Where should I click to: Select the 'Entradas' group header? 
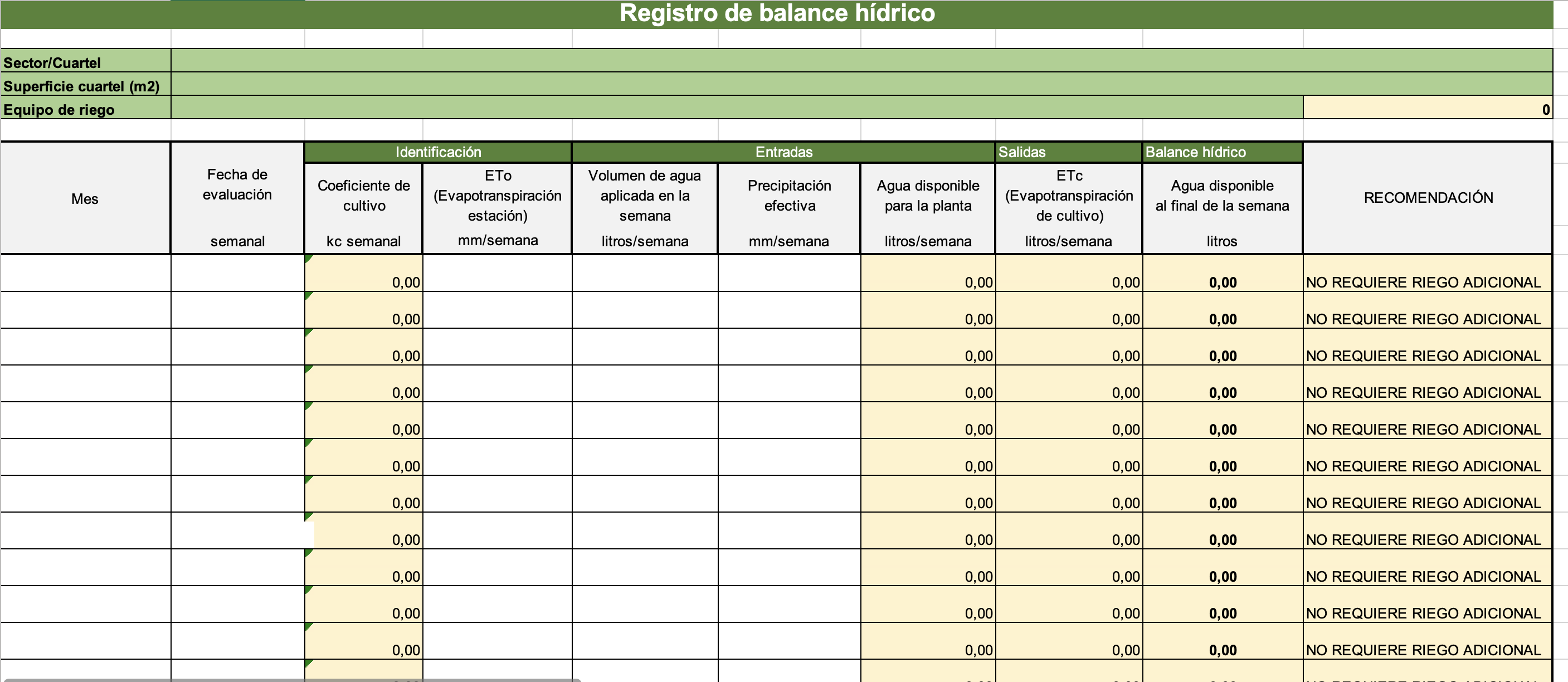(x=783, y=152)
